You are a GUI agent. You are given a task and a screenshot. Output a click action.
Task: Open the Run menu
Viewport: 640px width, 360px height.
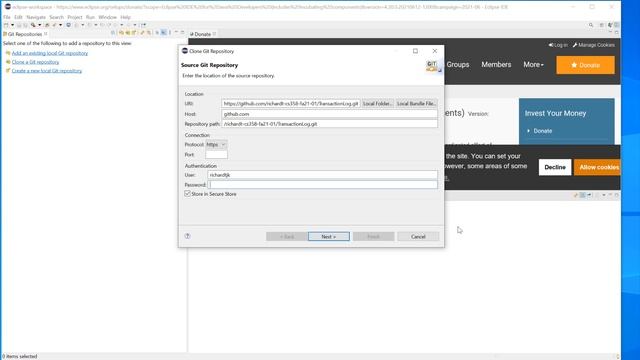(x=90, y=17)
